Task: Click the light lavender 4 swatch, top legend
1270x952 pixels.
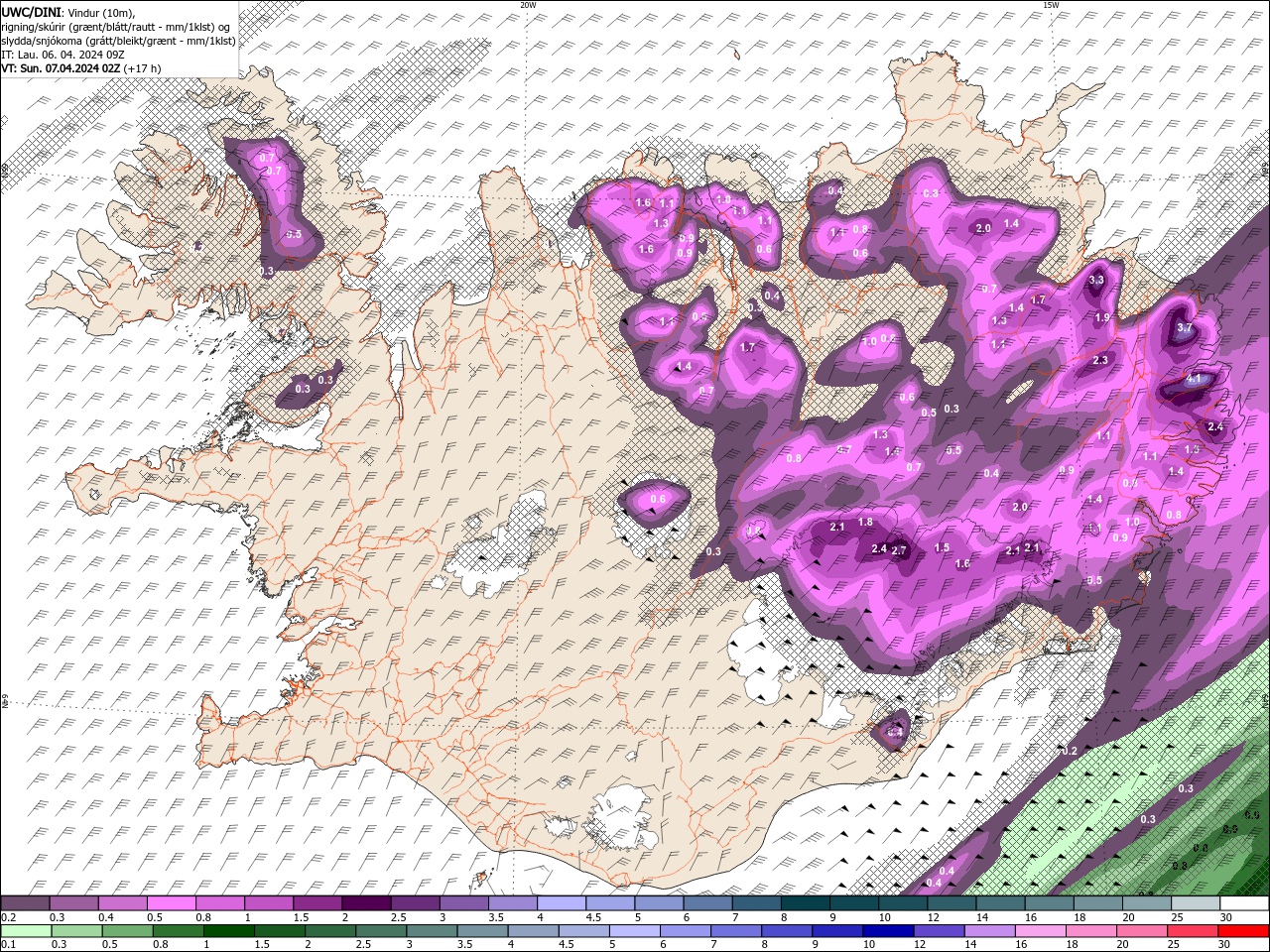Action: [561, 903]
